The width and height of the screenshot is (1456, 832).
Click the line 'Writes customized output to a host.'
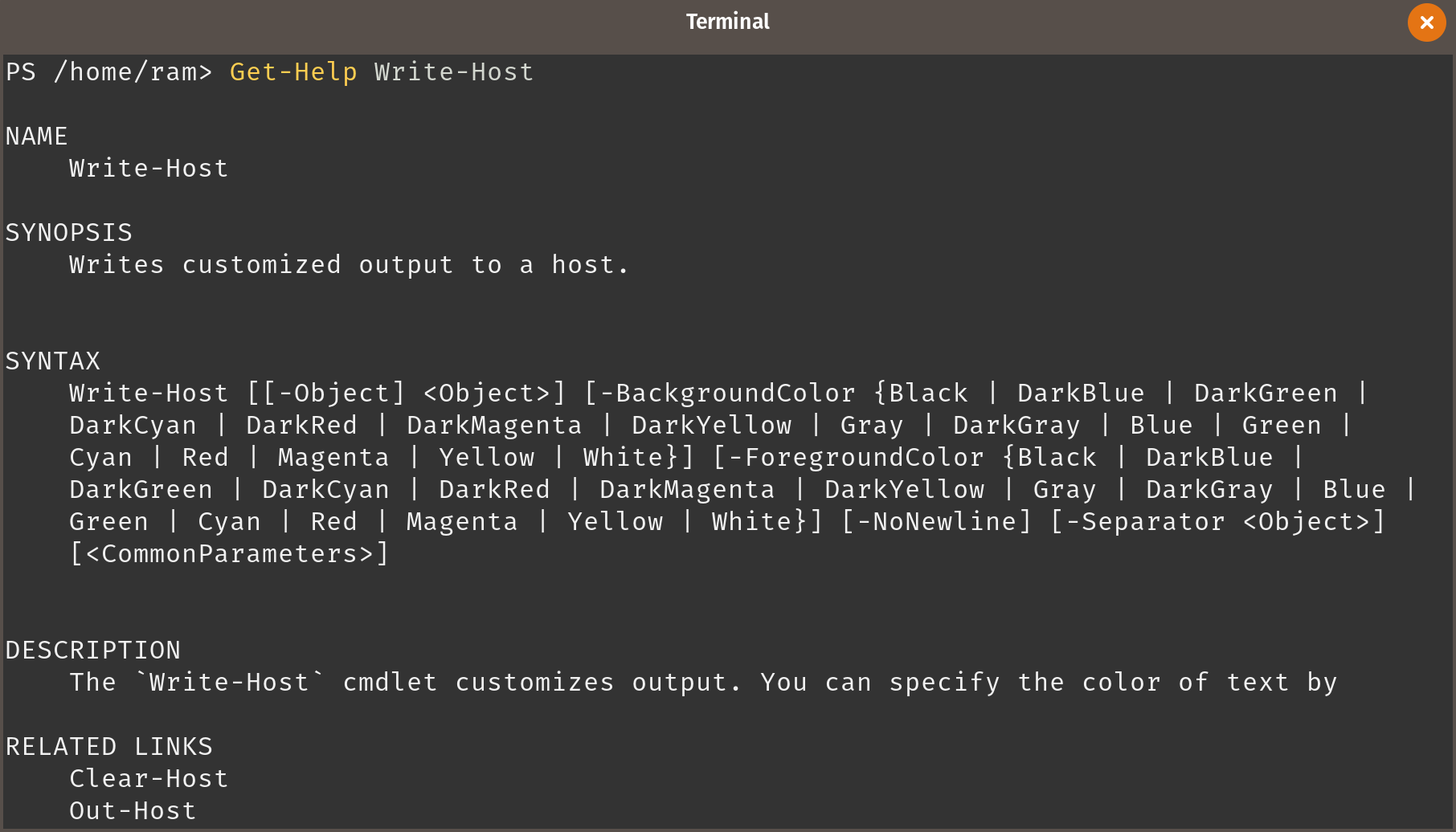click(350, 265)
